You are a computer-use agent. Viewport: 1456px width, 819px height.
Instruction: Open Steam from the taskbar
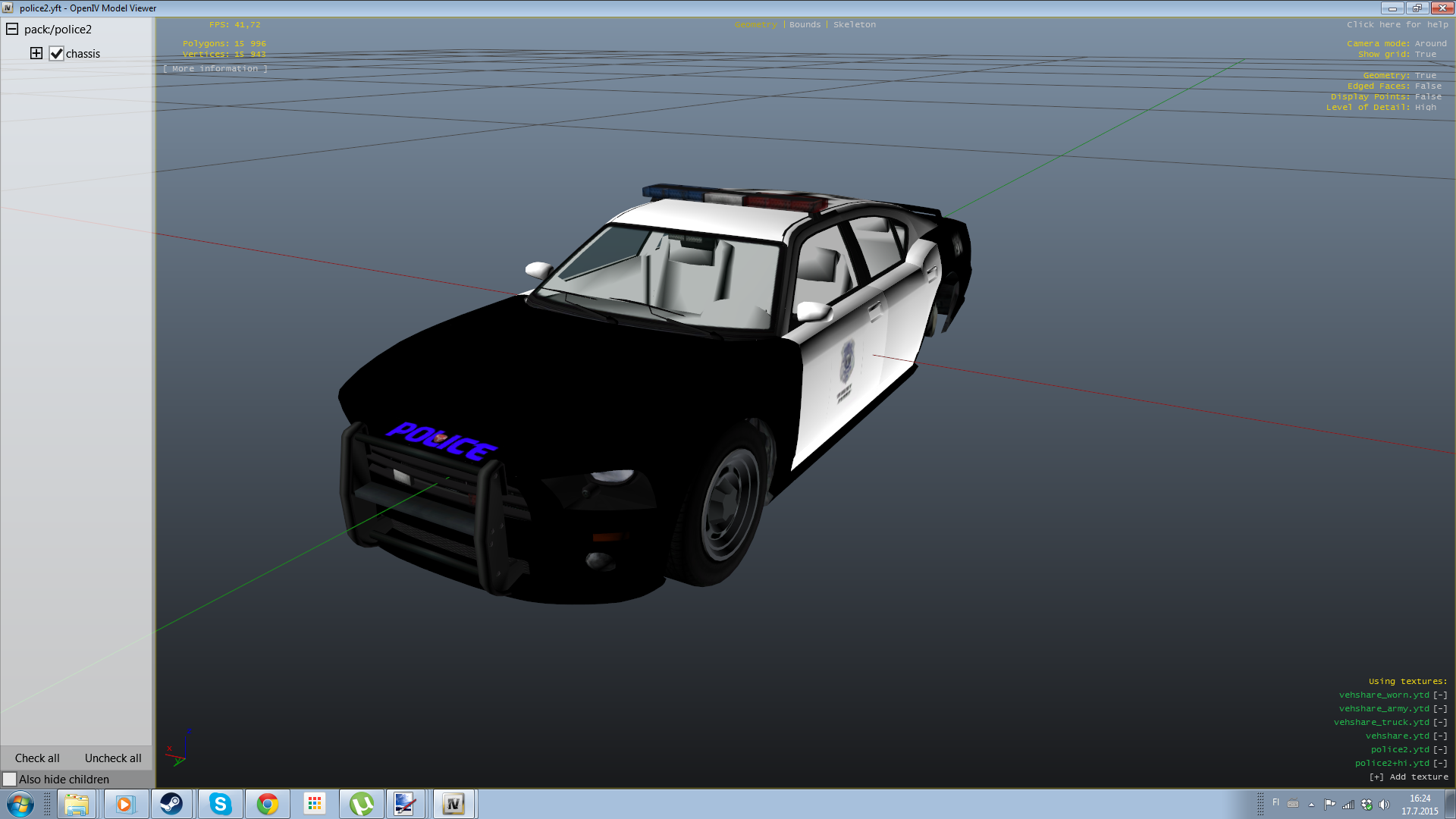pyautogui.click(x=171, y=804)
